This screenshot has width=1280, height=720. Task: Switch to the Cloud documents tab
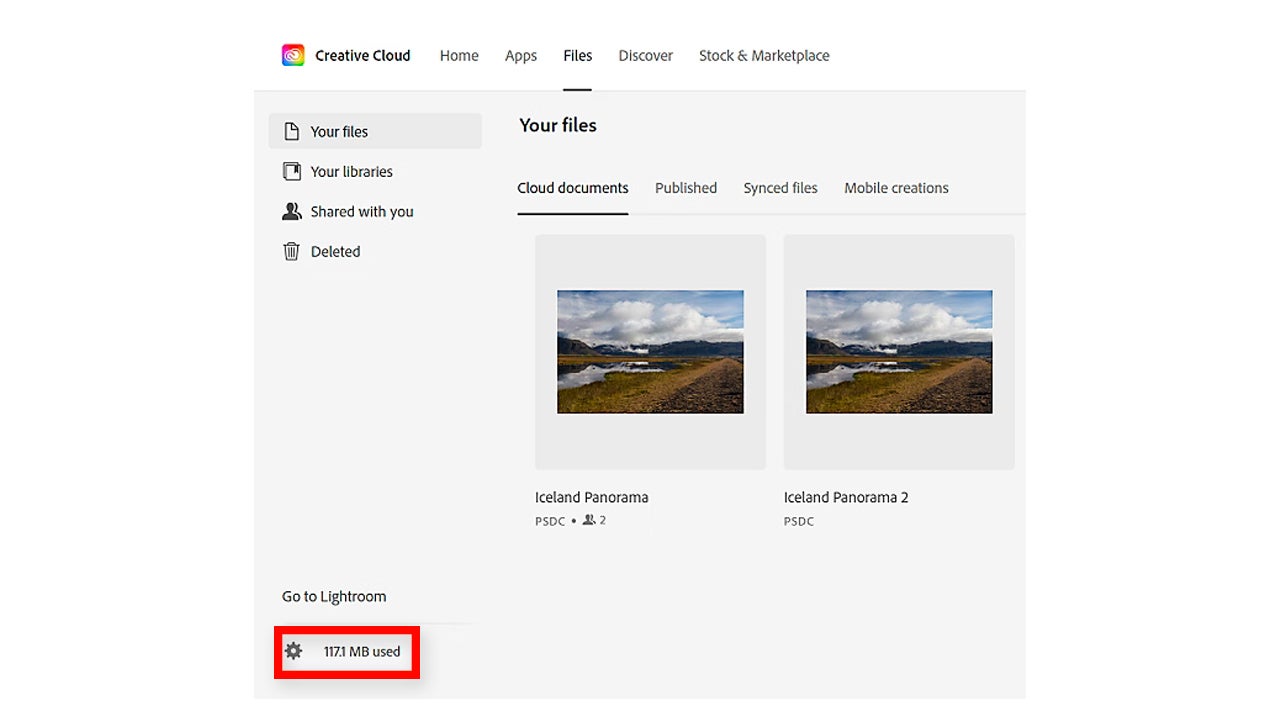(573, 188)
